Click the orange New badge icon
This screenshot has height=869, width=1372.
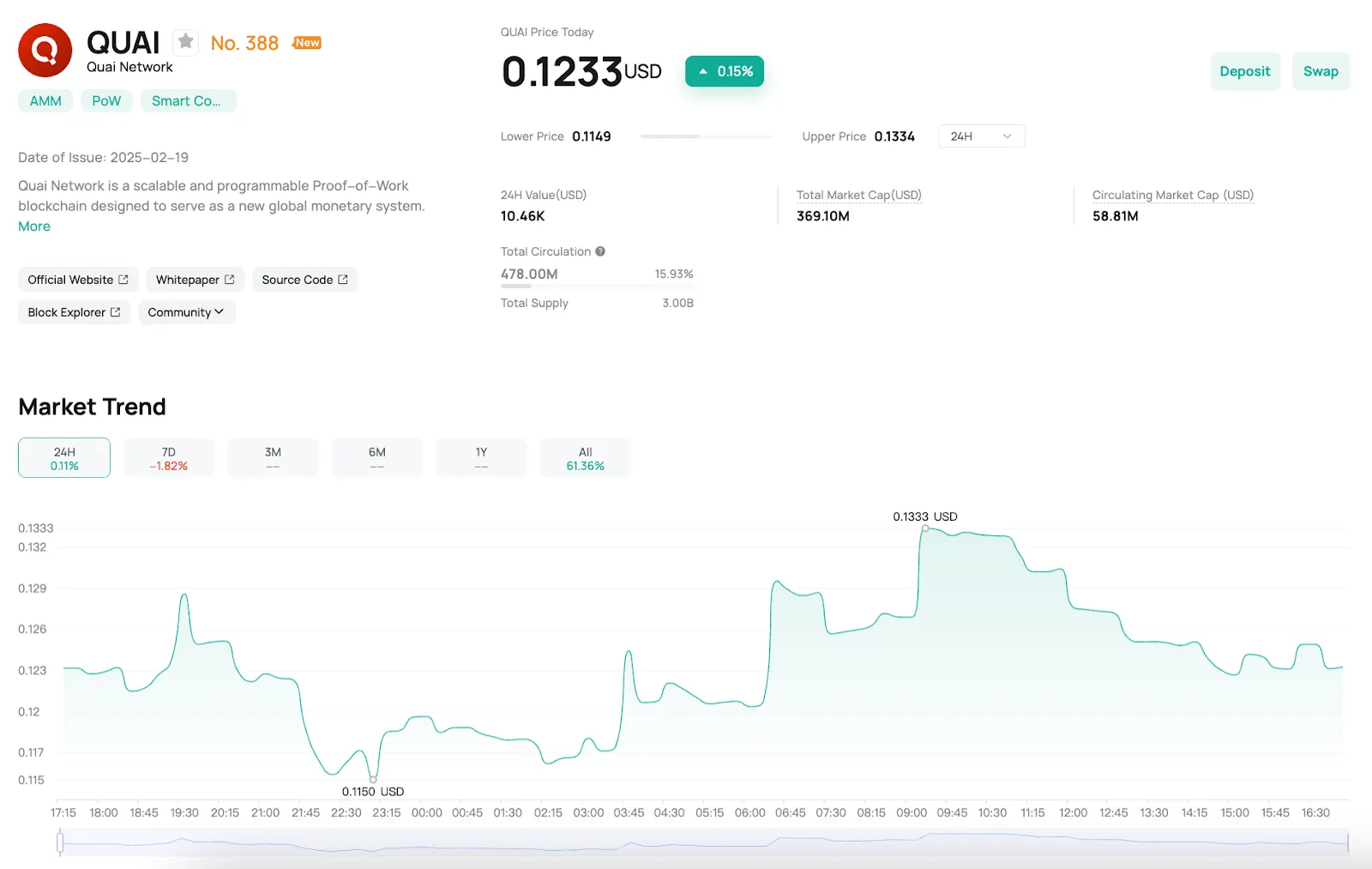[307, 43]
